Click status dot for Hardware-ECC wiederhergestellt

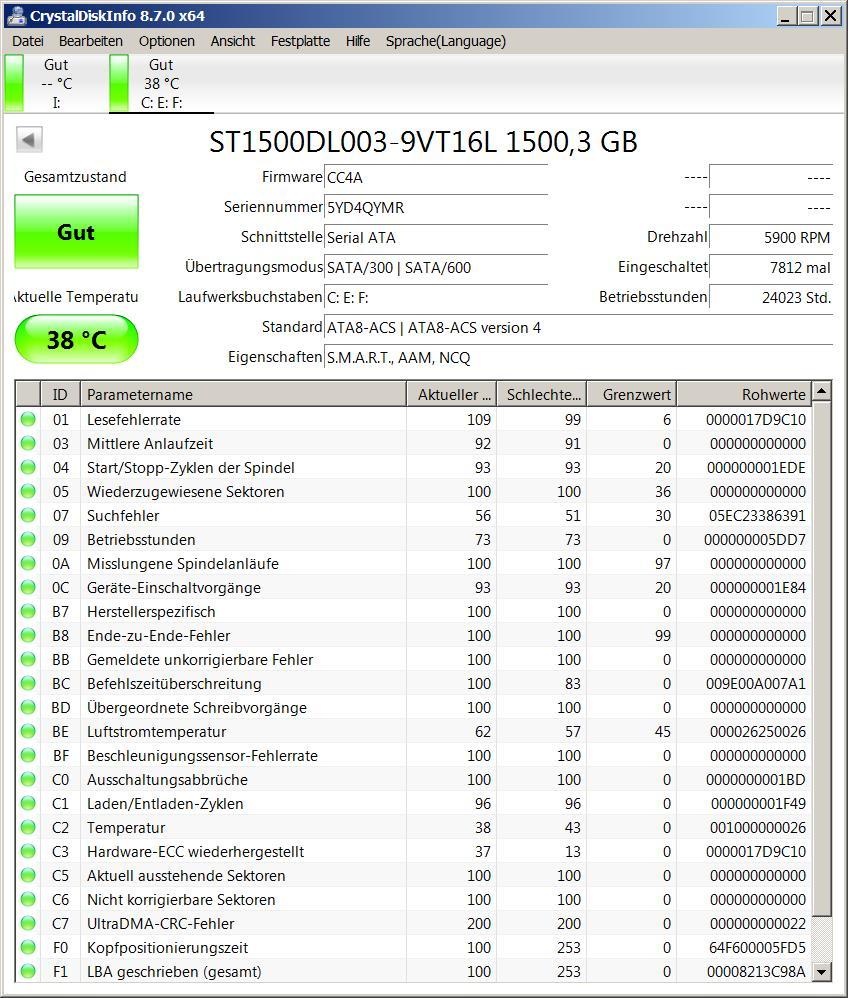[28, 852]
